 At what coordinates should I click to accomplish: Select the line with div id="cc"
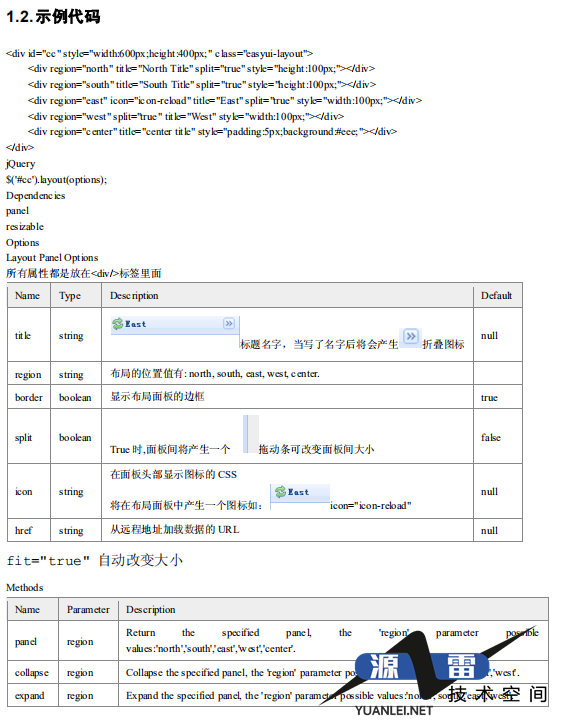(159, 54)
